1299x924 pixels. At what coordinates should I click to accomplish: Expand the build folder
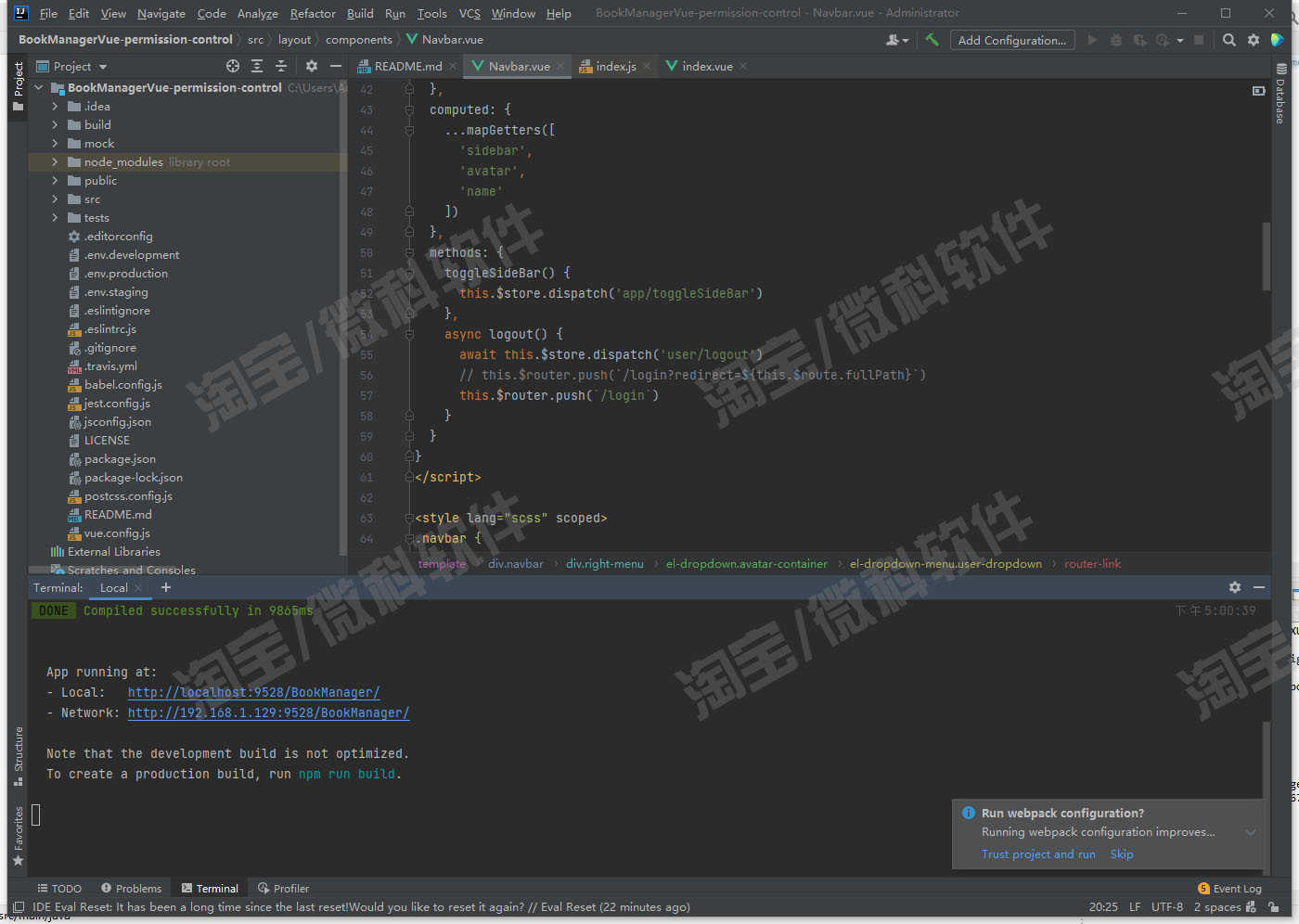[x=55, y=124]
